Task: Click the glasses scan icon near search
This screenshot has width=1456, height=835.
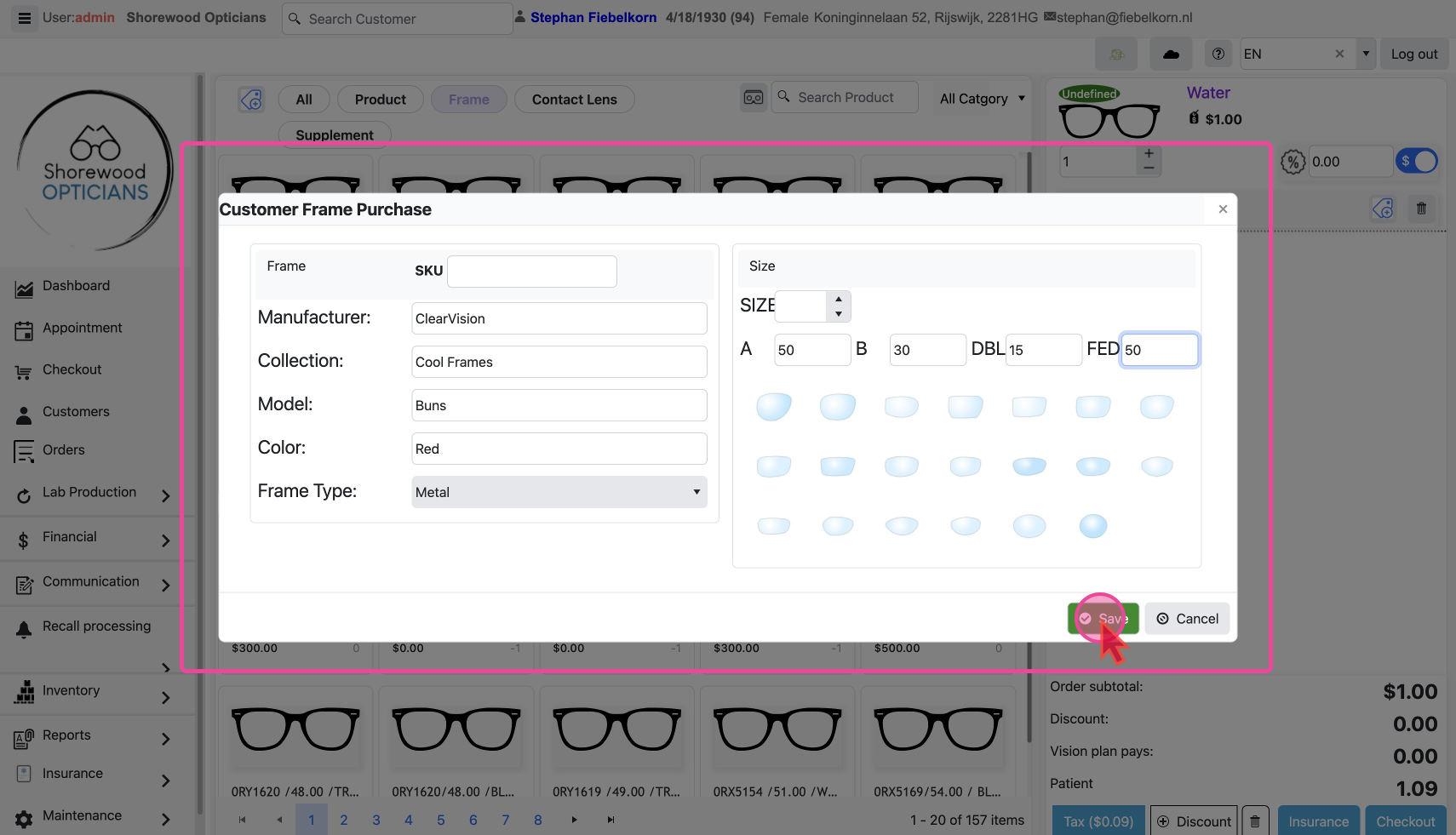Action: coord(754,98)
